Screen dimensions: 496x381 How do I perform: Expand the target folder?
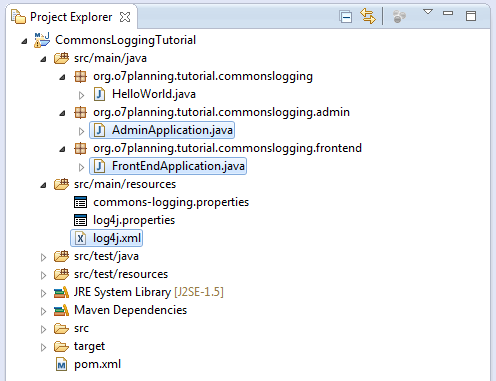(43, 347)
